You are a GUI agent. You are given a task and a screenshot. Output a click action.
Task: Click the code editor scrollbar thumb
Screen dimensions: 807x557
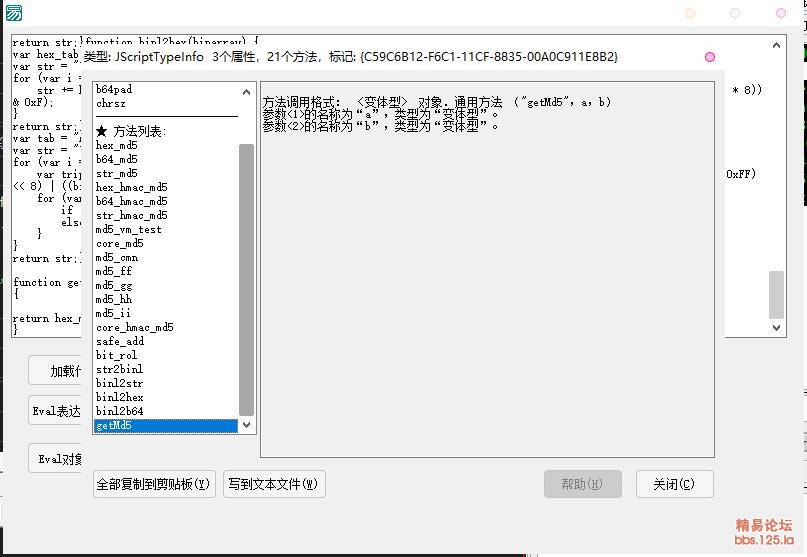point(777,294)
